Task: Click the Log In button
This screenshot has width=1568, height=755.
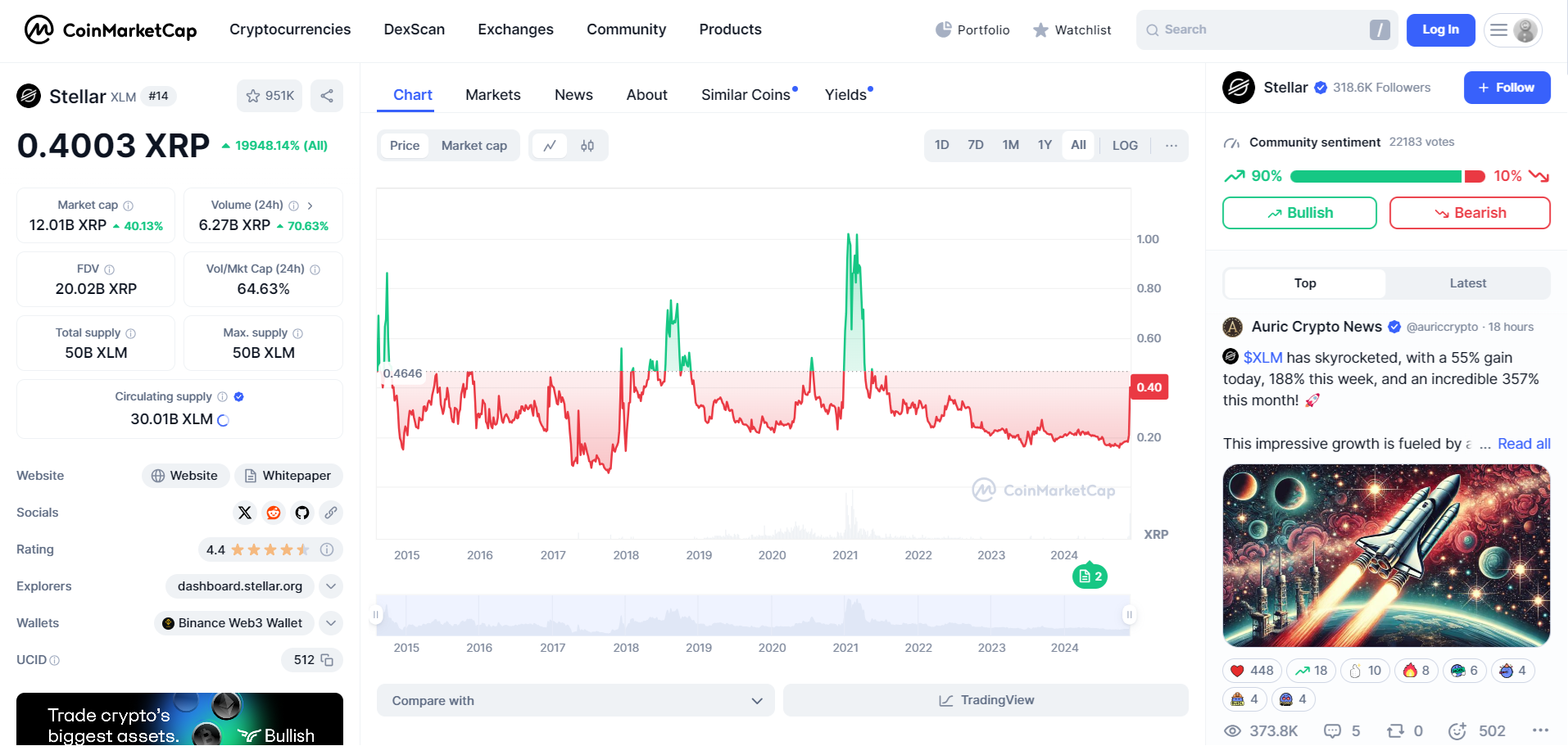Action: 1440,30
